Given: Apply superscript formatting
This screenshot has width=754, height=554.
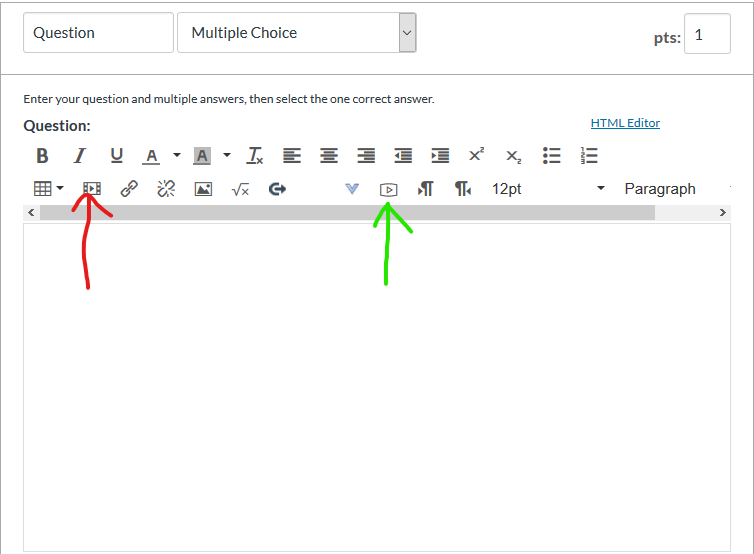Looking at the screenshot, I should [476, 156].
